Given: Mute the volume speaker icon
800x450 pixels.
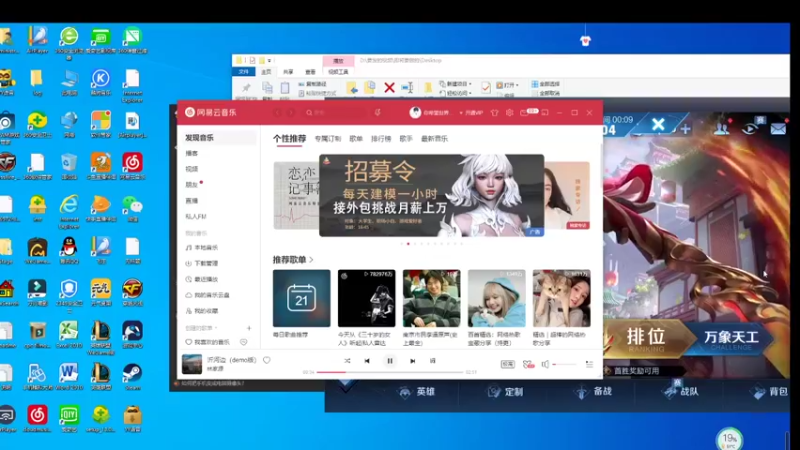Looking at the screenshot, I should 545,364.
